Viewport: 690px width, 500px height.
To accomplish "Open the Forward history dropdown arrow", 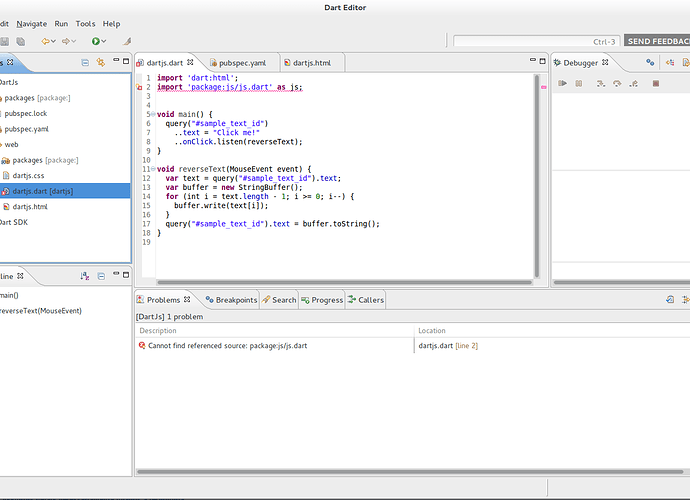I will (x=73, y=41).
